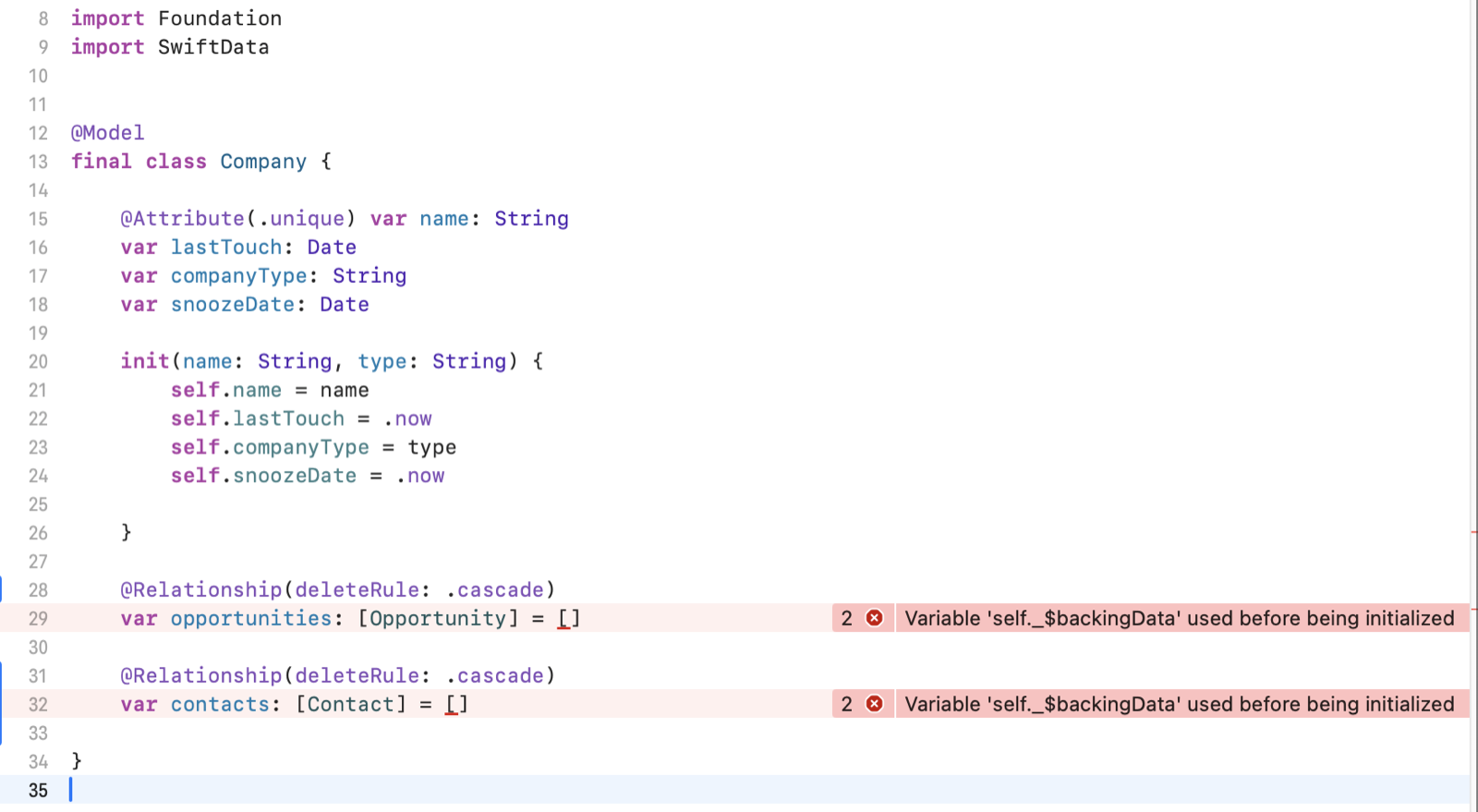Click the backingData error message on line 32

(1180, 704)
